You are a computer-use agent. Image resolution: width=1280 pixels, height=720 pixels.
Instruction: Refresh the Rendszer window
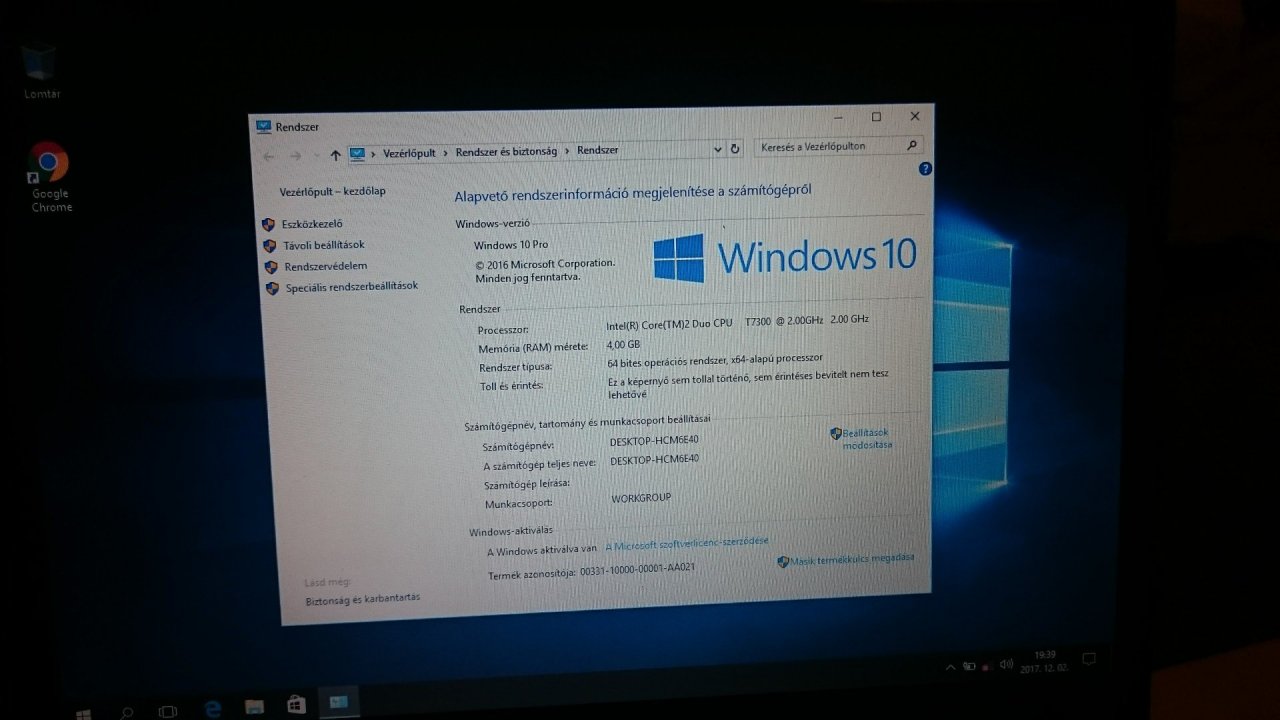[x=735, y=148]
